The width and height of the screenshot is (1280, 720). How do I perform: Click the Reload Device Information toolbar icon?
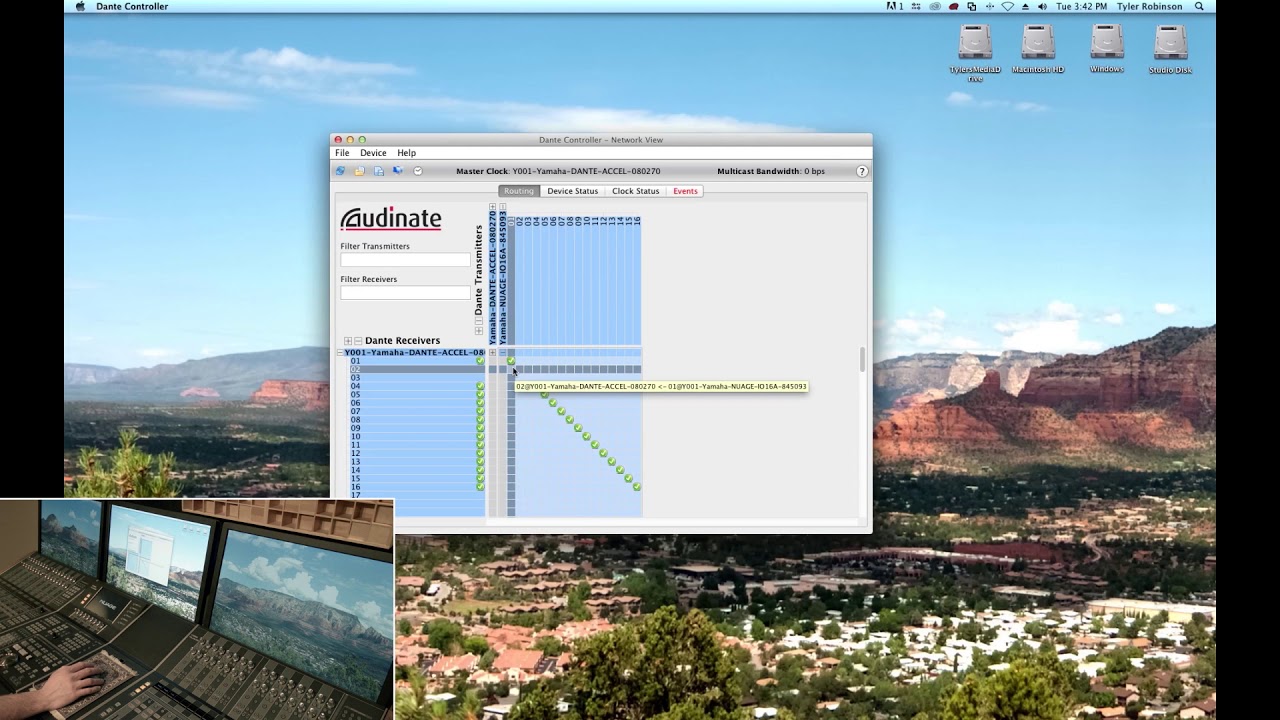(340, 171)
